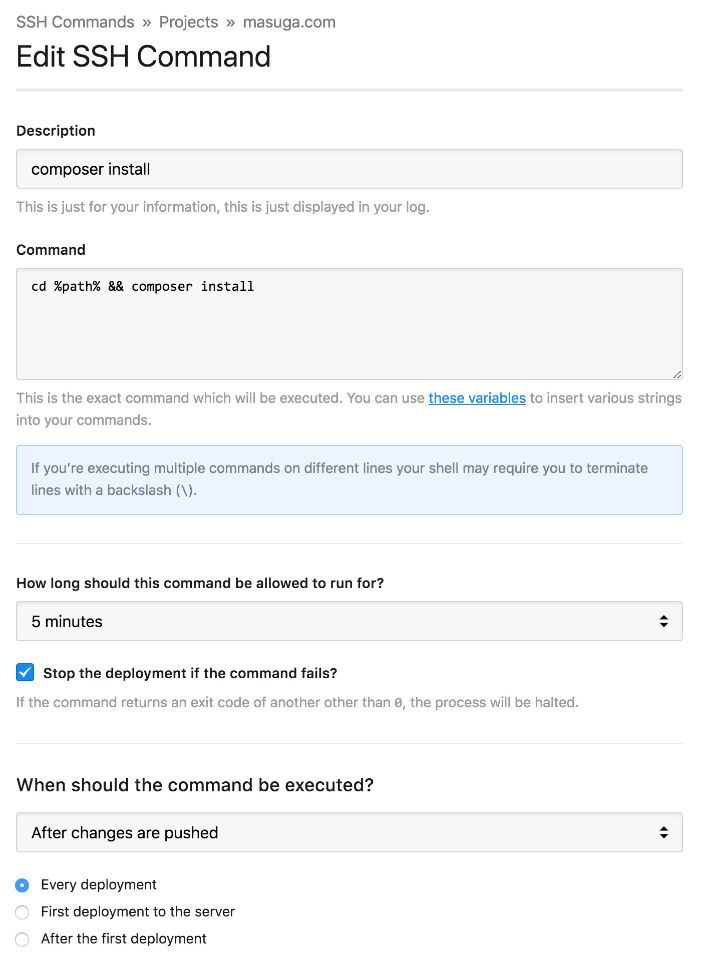
Task: Open the SSH Commands breadcrumb link
Action: [x=74, y=22]
